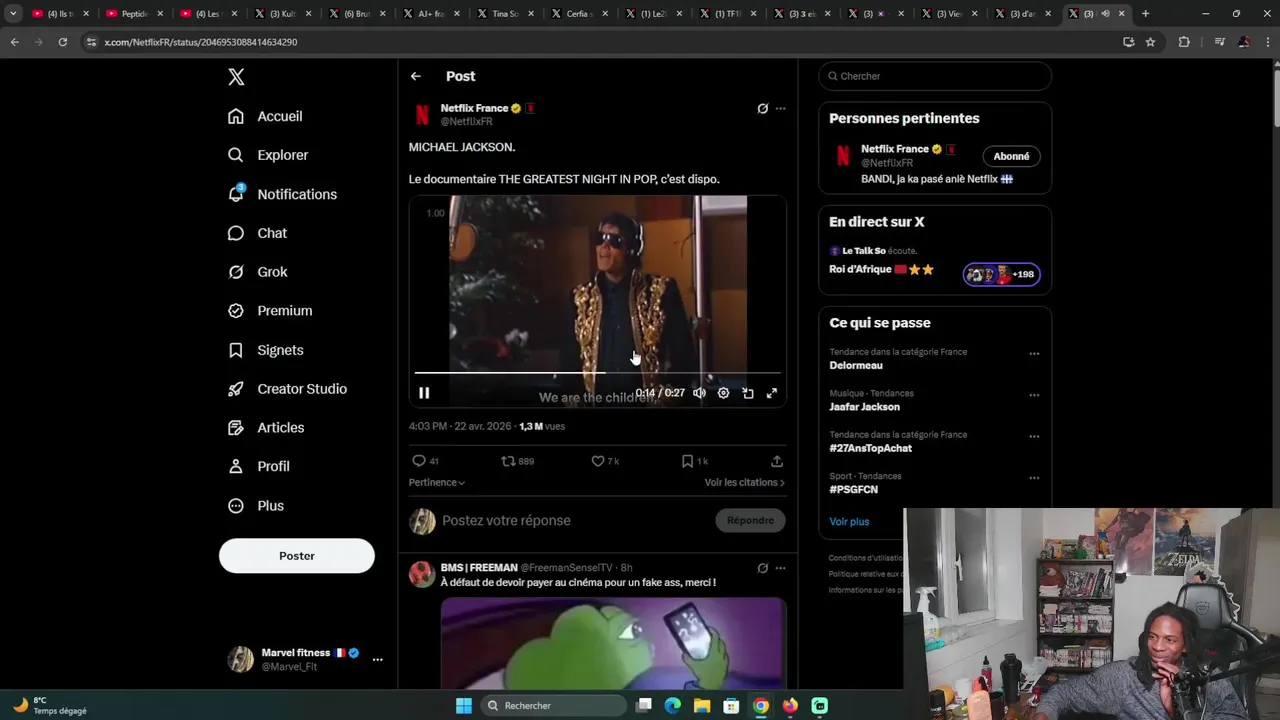Open more options on Netflix France post
1280x720 pixels.
(781, 108)
